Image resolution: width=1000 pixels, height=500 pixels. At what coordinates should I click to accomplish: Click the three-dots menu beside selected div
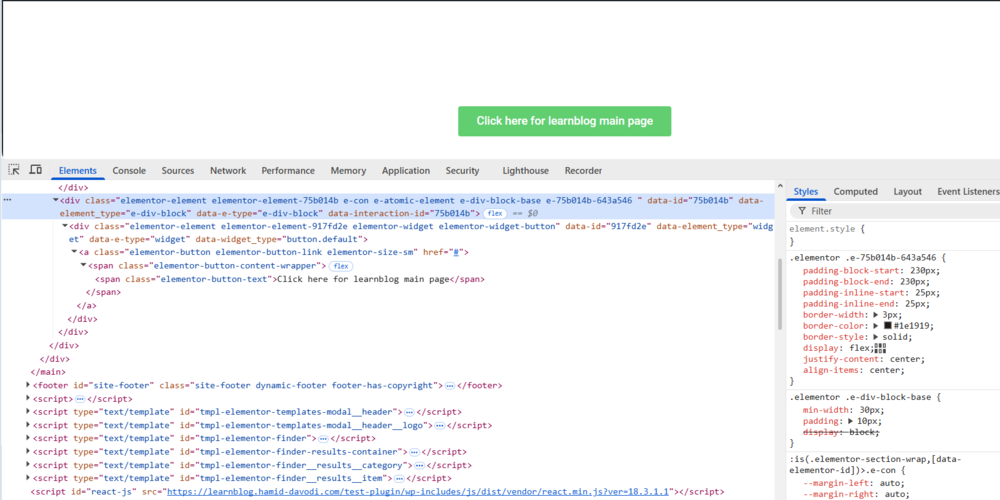[8, 200]
